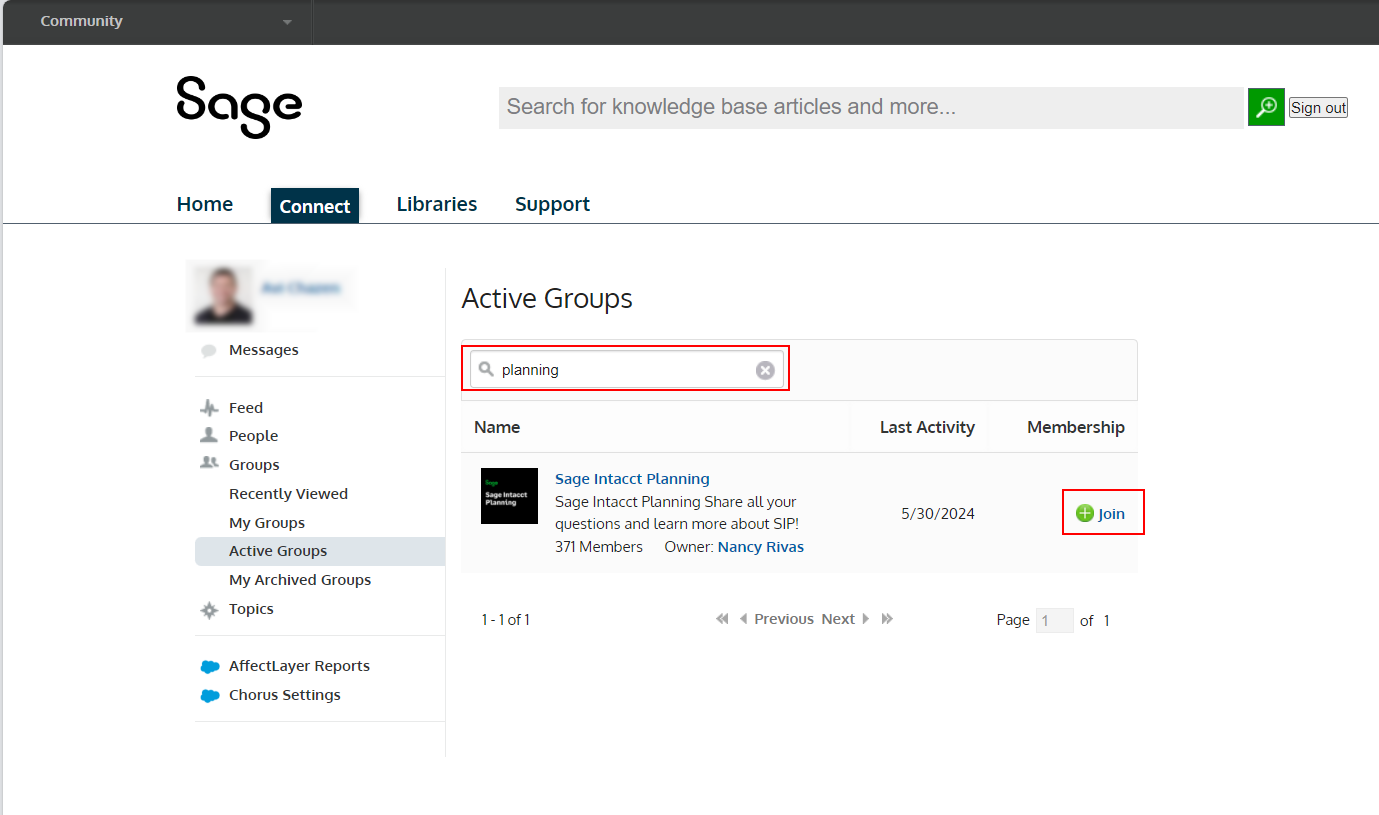Switch to the Libraries tab
Image resolution: width=1379 pixels, height=815 pixels.
point(437,204)
